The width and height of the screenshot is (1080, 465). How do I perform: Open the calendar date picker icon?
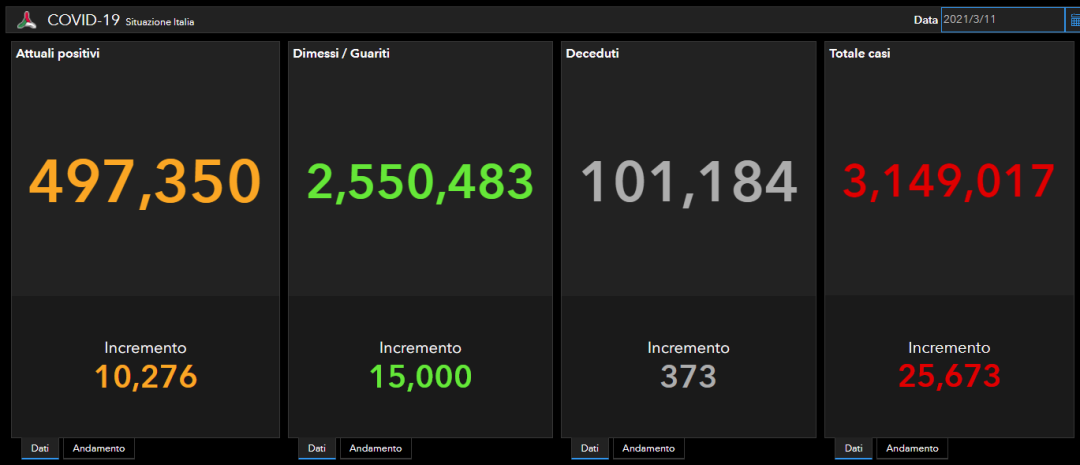tap(1074, 20)
